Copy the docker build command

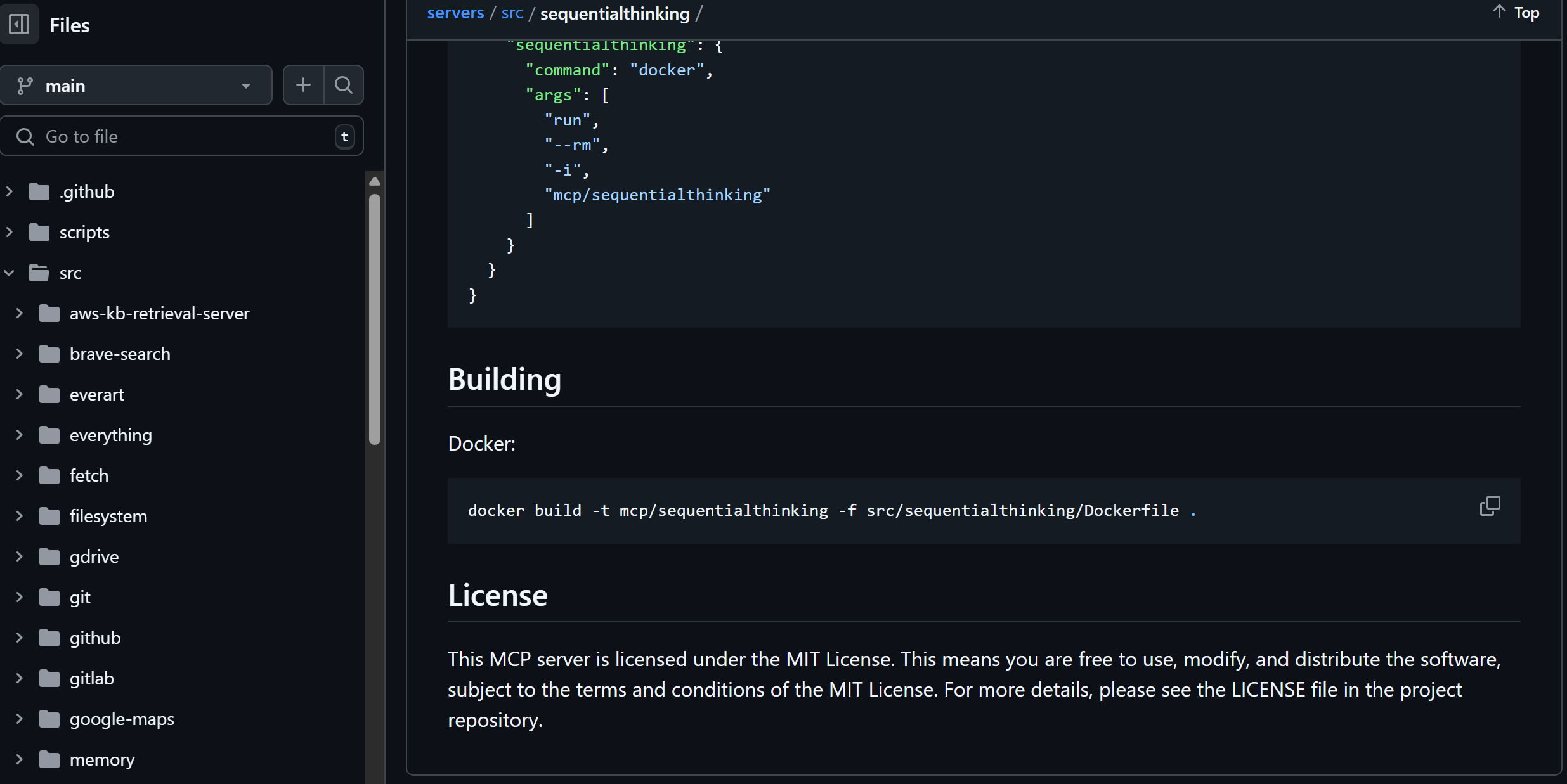coord(1490,506)
